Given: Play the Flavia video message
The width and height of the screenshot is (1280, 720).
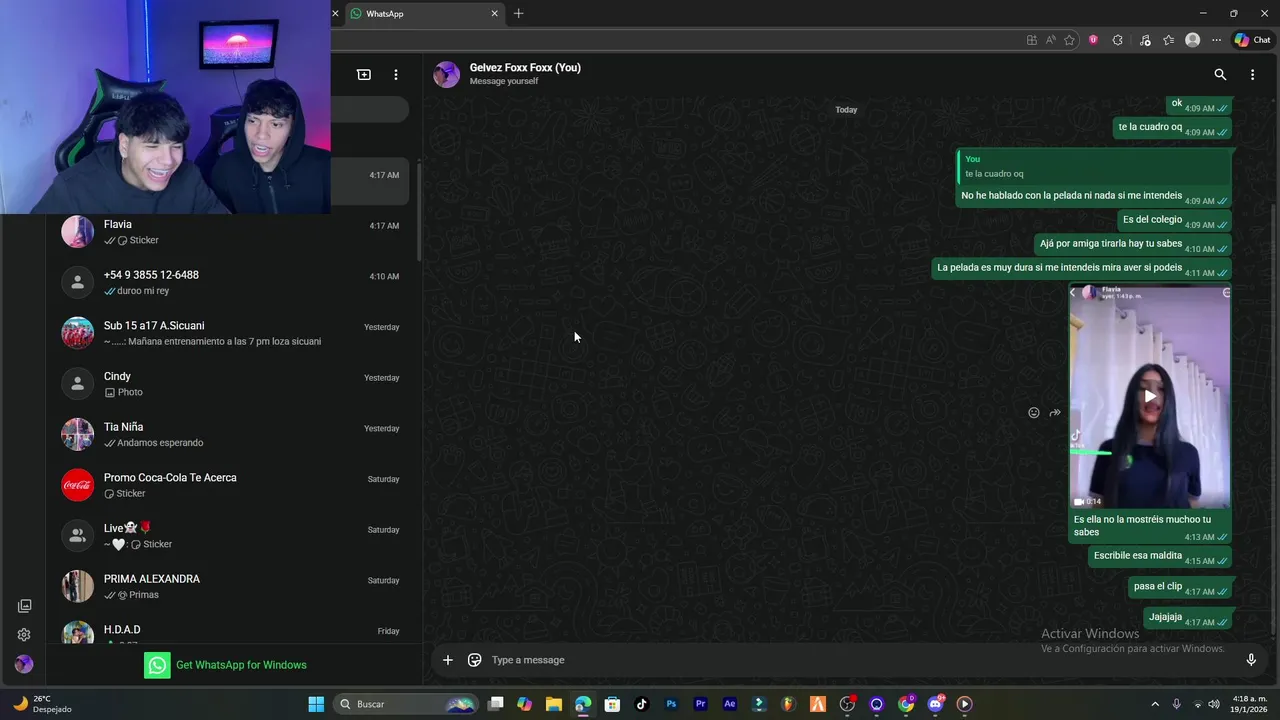Looking at the screenshot, I should (1150, 397).
